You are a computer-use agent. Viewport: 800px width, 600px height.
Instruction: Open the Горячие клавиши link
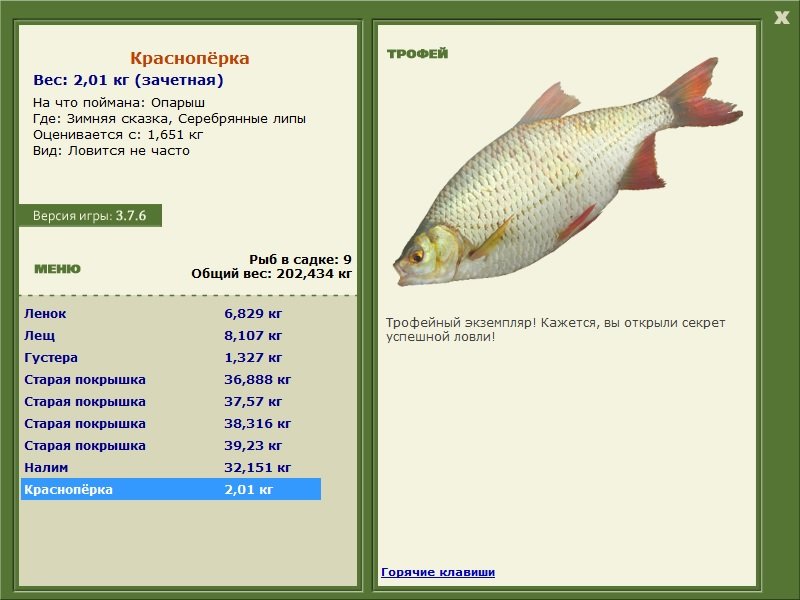[x=438, y=572]
